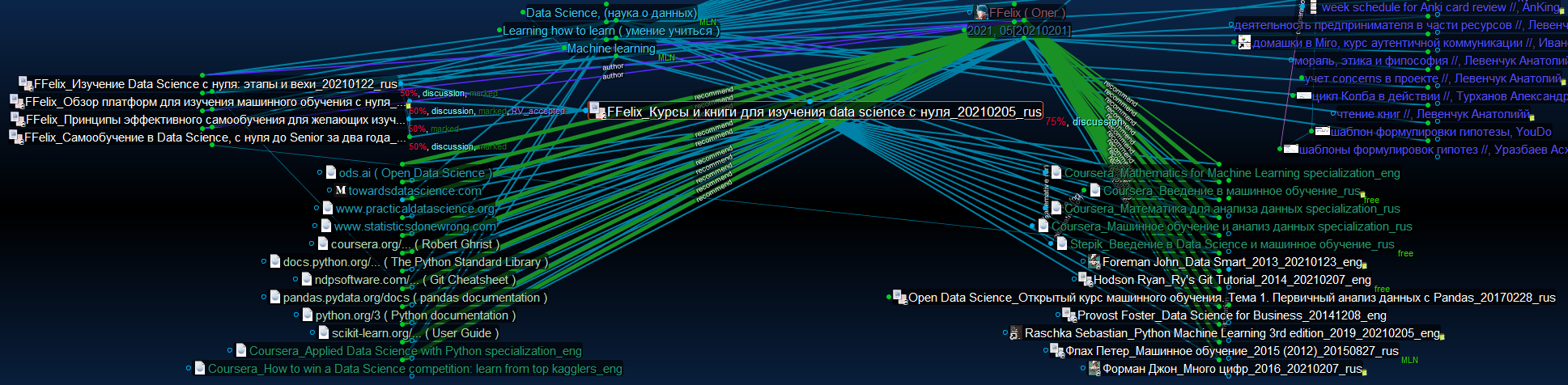Click the page icon beside pandas documentation node

275,297
